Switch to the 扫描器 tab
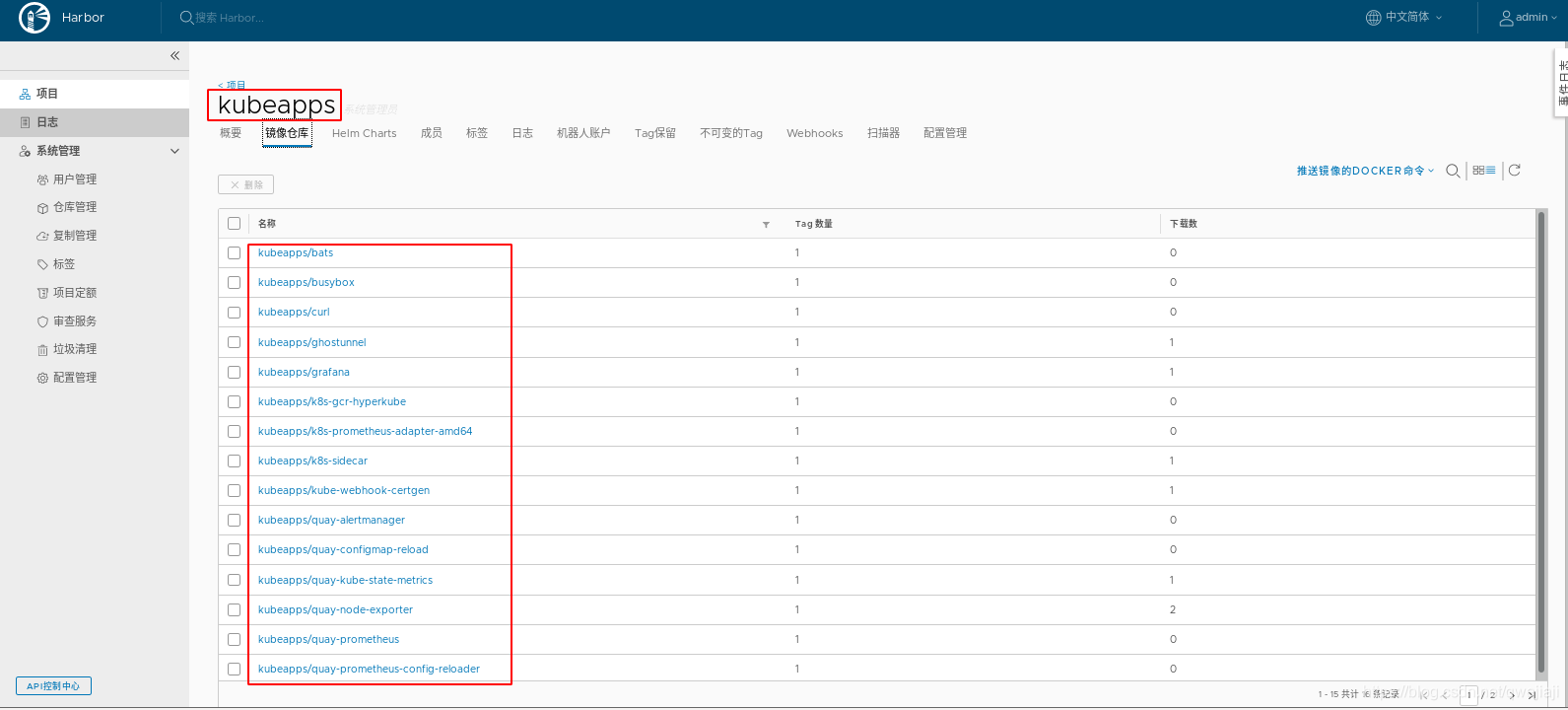 pos(884,133)
